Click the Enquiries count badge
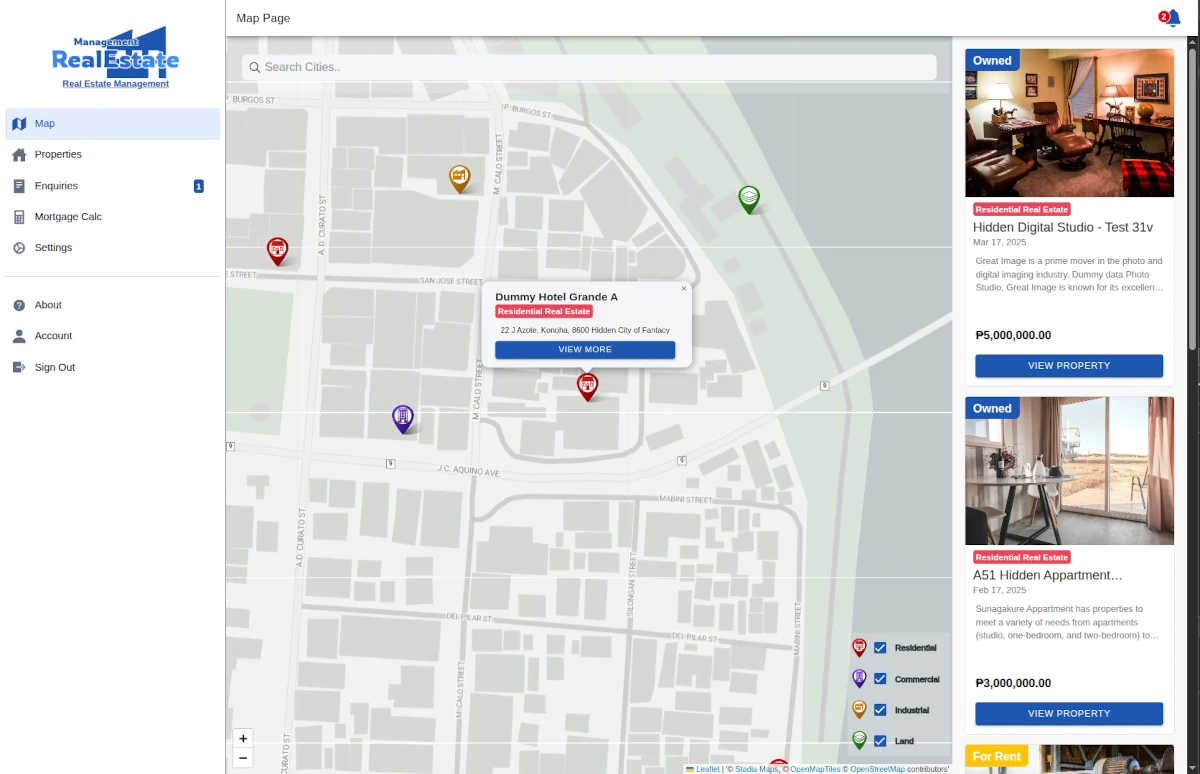Image resolution: width=1200 pixels, height=774 pixels. 199,186
